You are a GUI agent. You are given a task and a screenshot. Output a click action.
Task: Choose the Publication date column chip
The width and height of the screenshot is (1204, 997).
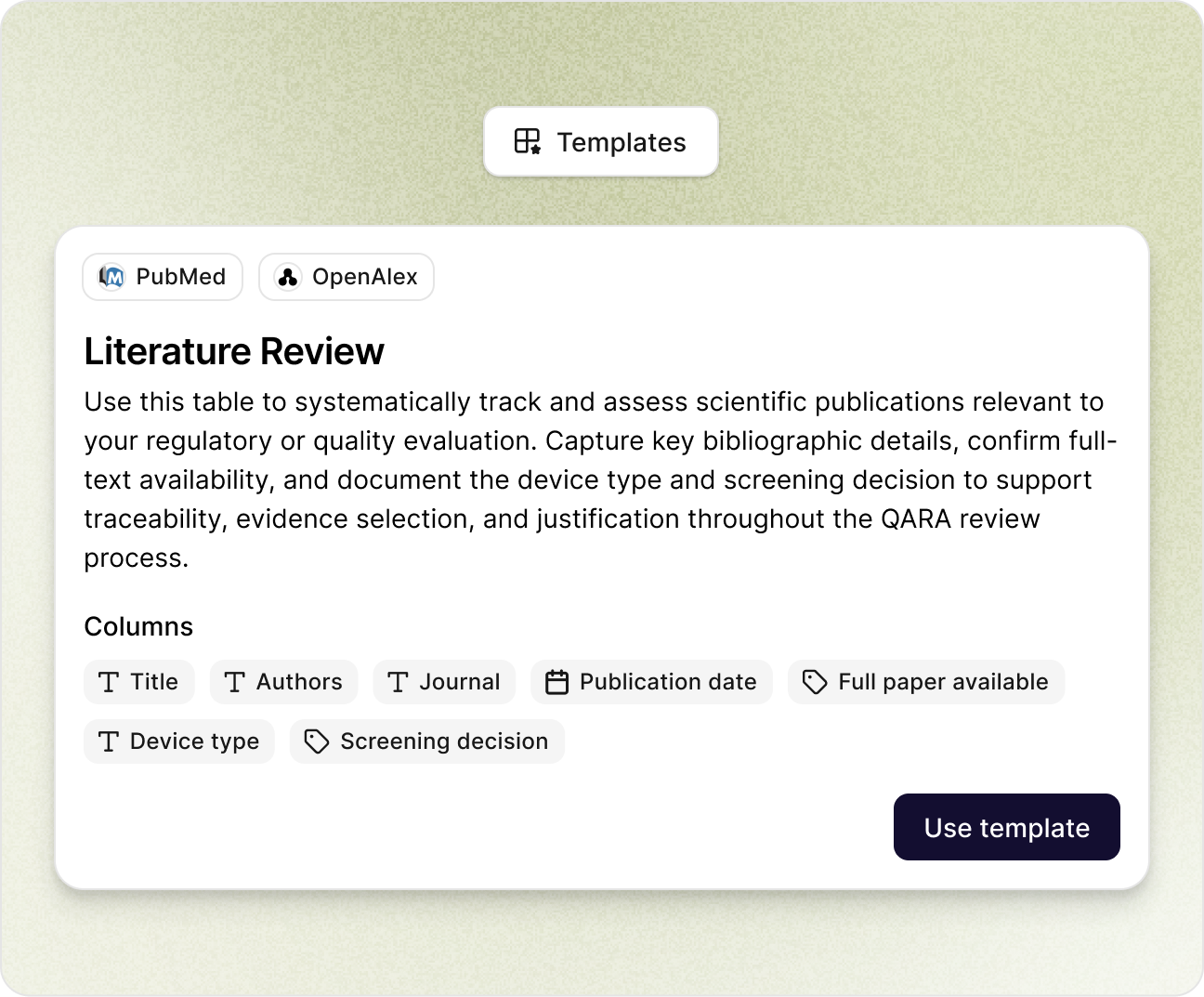[x=651, y=682]
